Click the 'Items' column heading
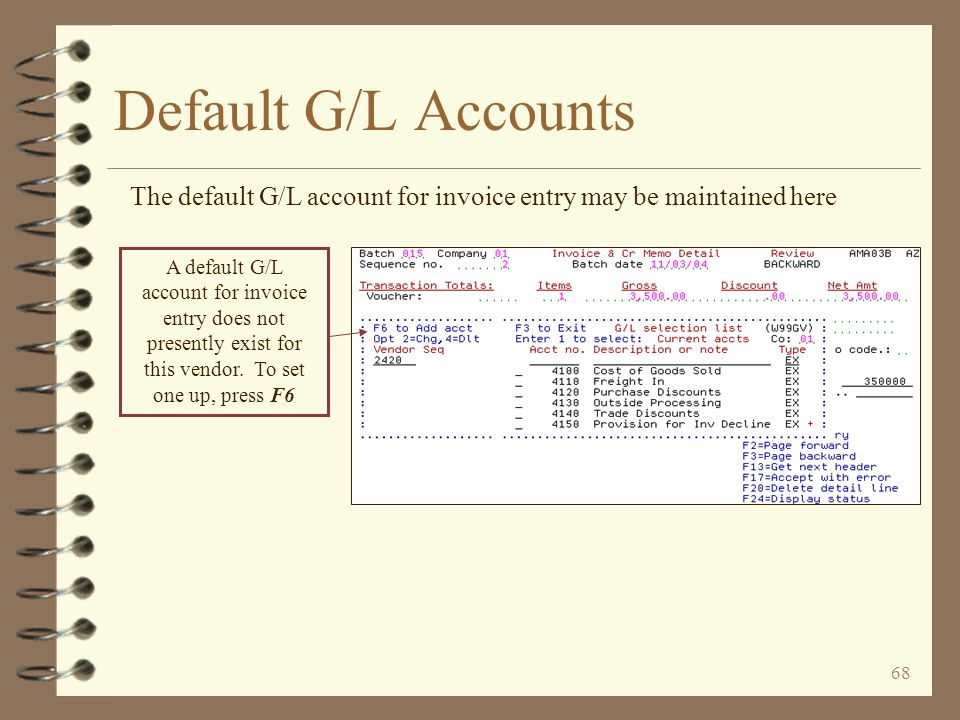Screen dimensions: 960x720 click(x=554, y=286)
